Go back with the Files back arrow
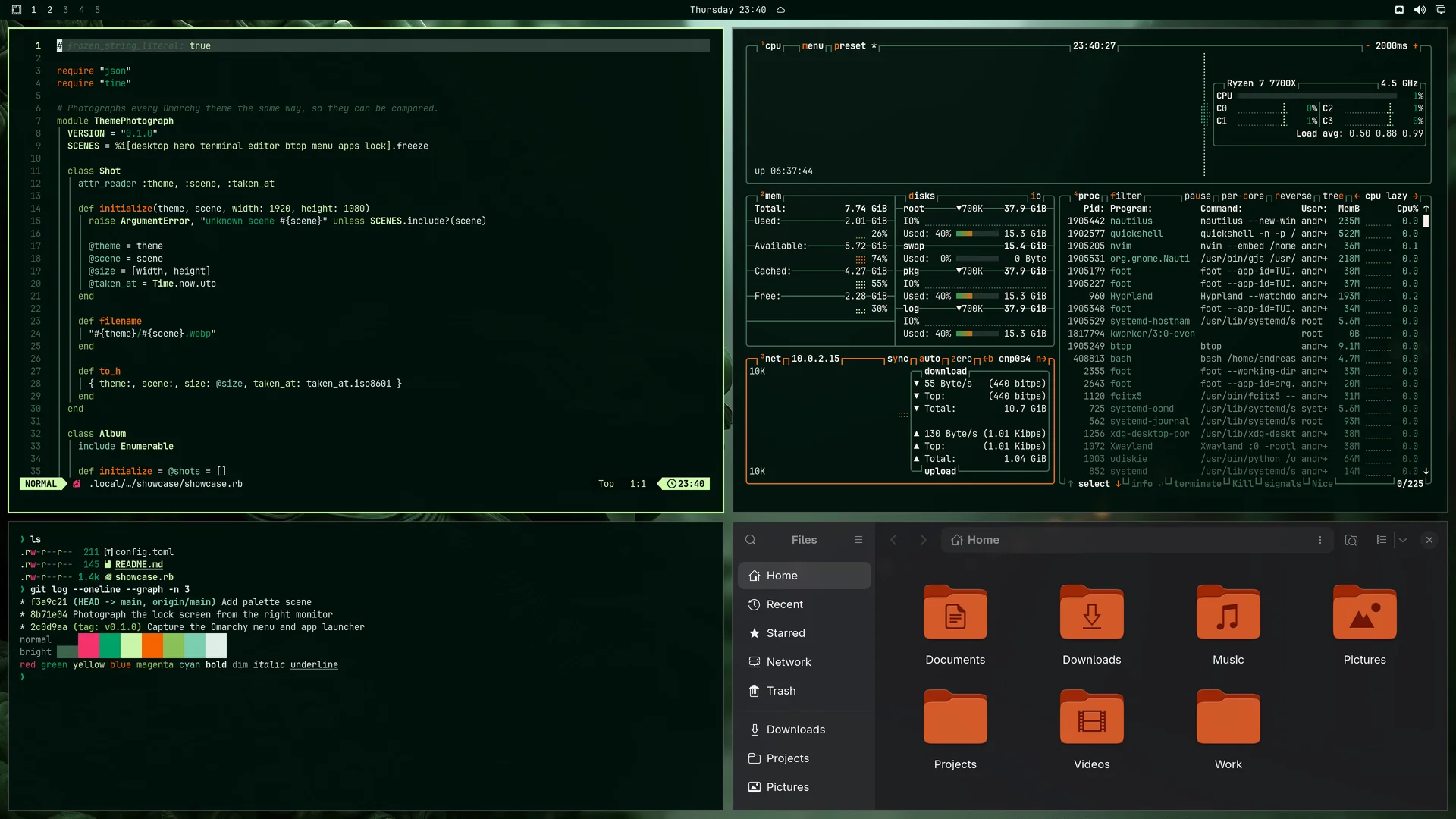The height and width of the screenshot is (819, 1456). click(x=893, y=540)
